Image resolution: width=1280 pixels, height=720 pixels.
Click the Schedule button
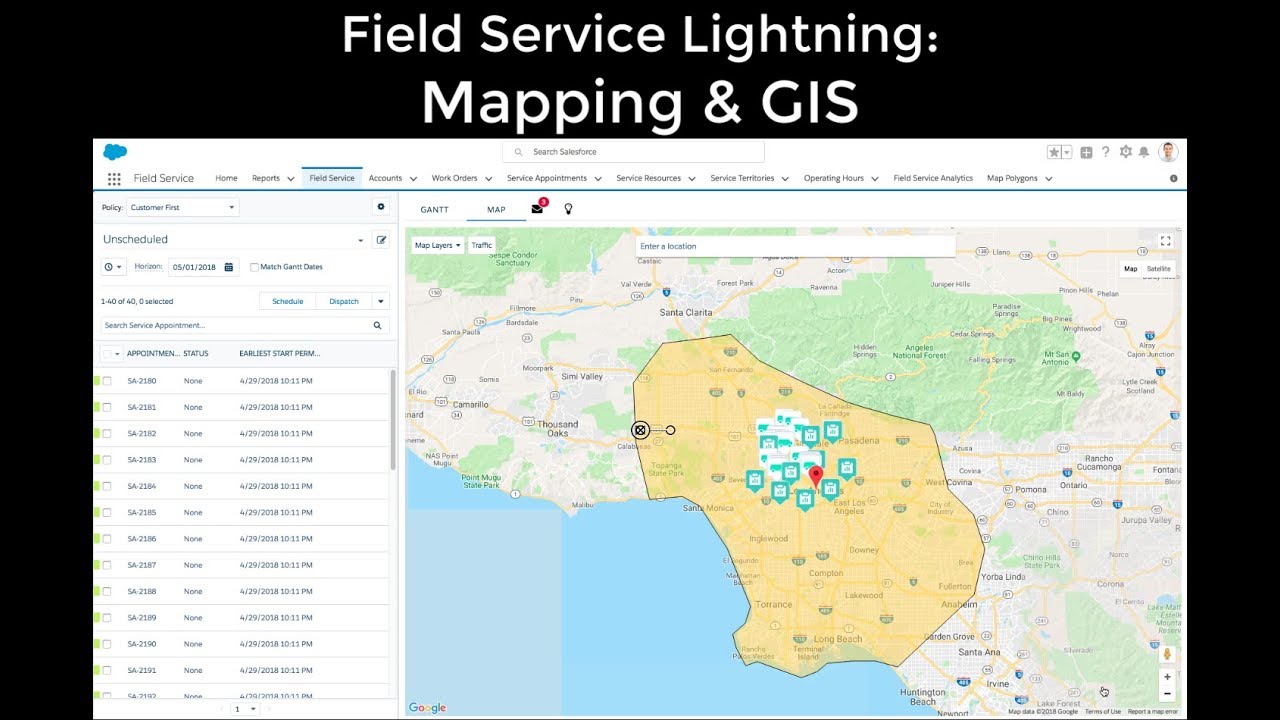tap(288, 301)
